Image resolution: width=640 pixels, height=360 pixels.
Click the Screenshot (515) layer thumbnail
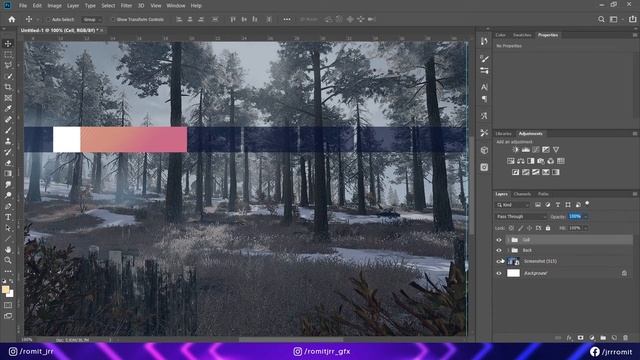pyautogui.click(x=513, y=261)
